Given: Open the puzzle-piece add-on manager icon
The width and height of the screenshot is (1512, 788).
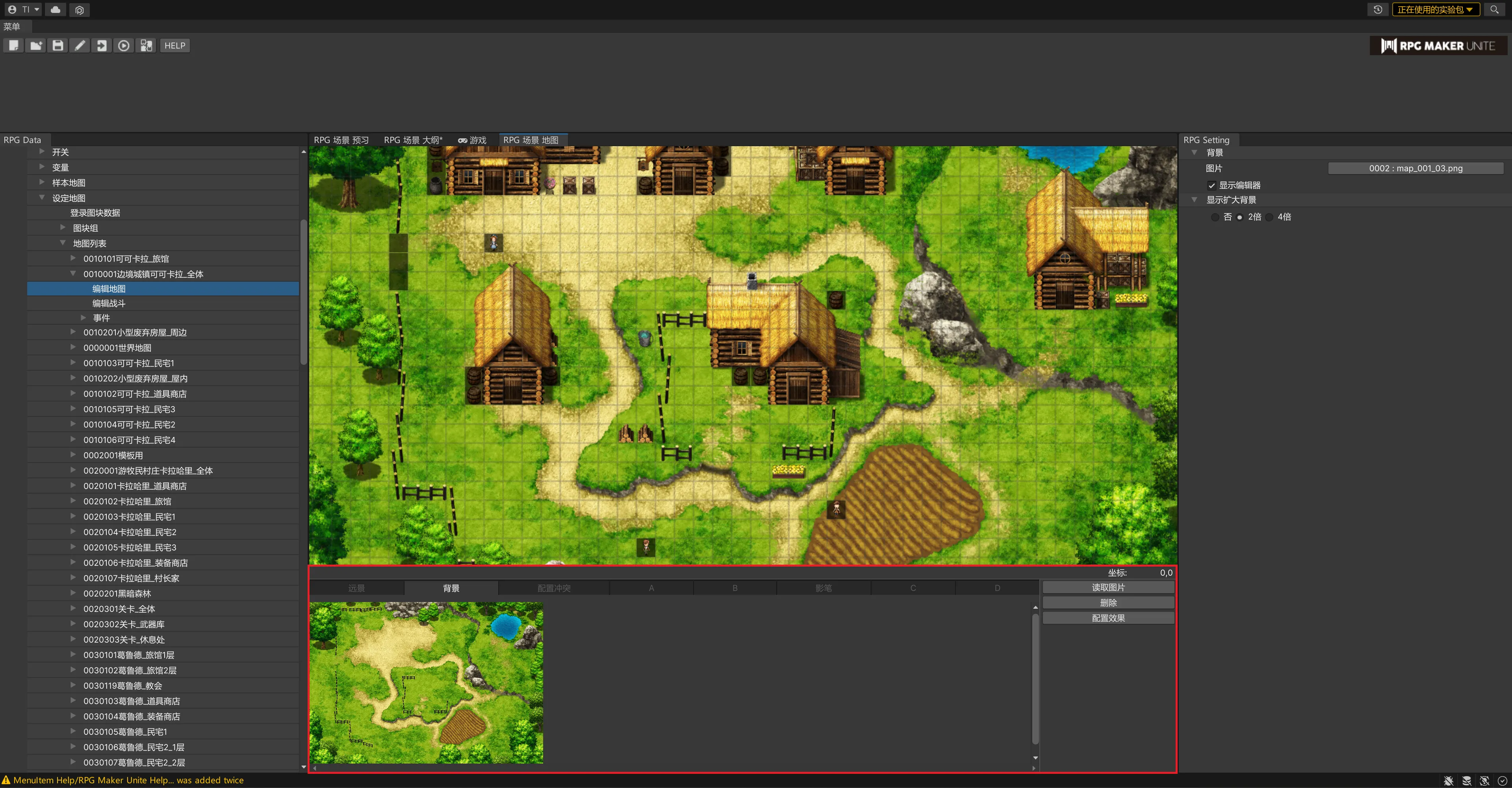Looking at the screenshot, I should [146, 46].
